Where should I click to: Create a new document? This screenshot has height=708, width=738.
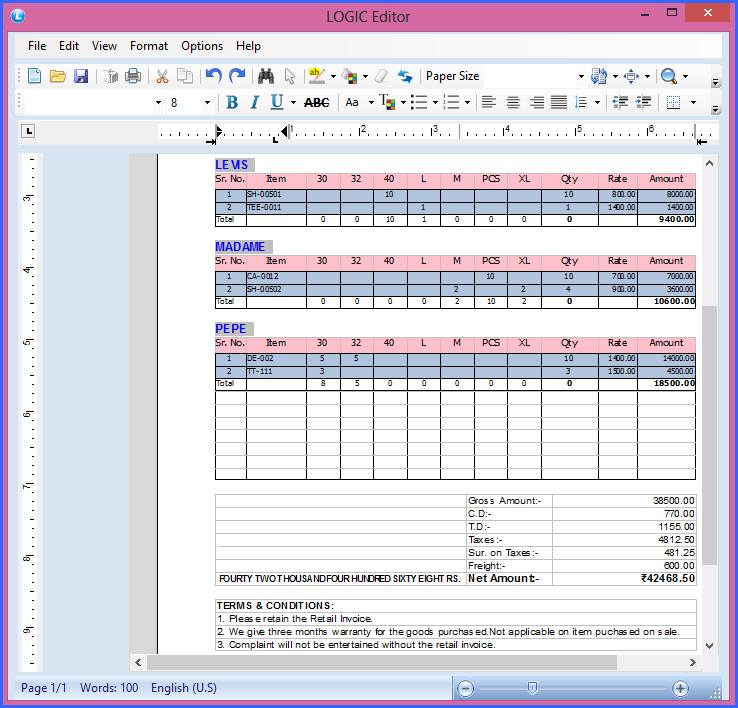[34, 76]
